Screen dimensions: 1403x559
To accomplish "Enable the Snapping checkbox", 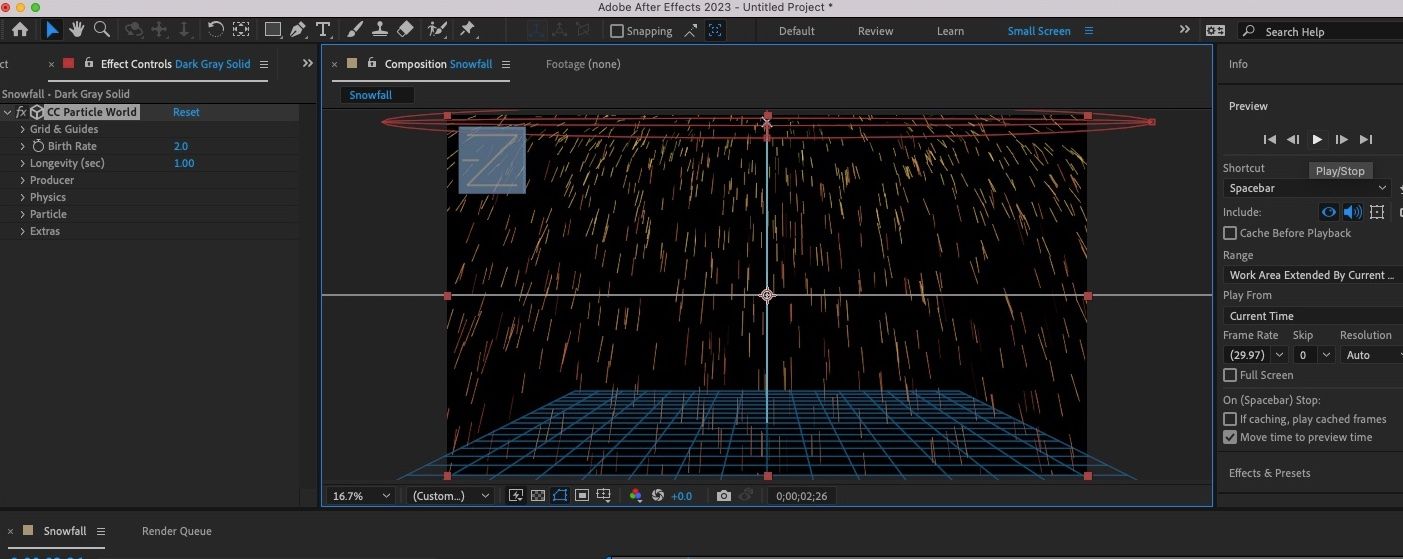I will click(x=617, y=31).
